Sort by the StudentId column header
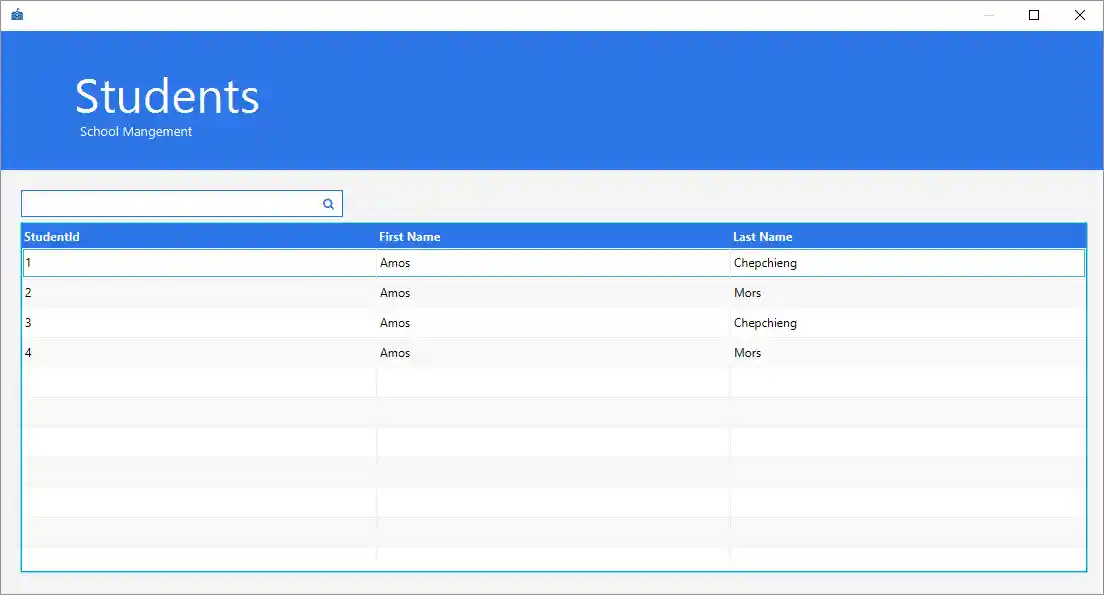This screenshot has height=595, width=1104. 52,237
